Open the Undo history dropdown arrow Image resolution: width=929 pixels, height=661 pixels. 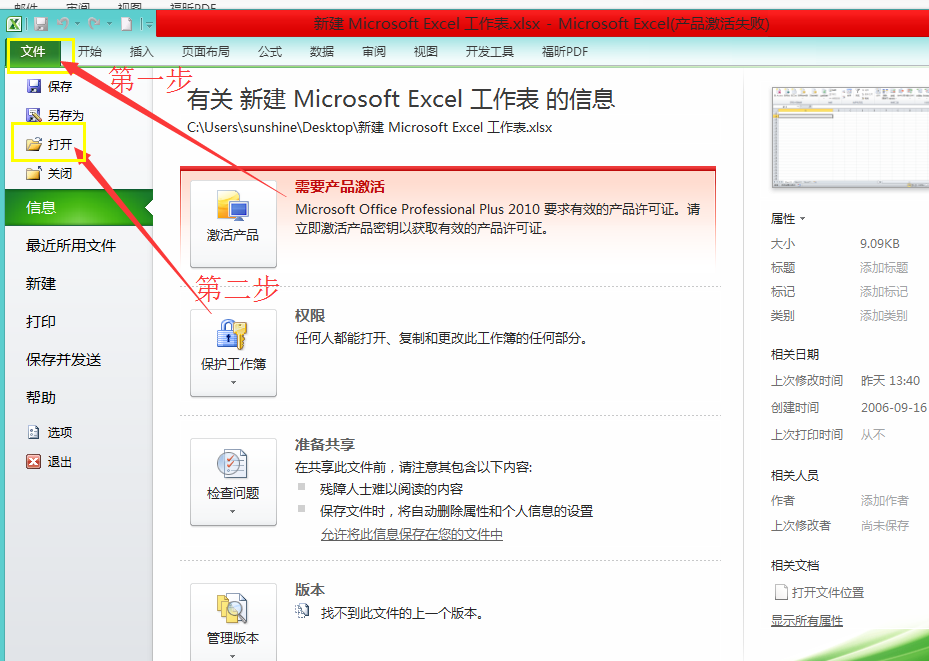pos(77,24)
